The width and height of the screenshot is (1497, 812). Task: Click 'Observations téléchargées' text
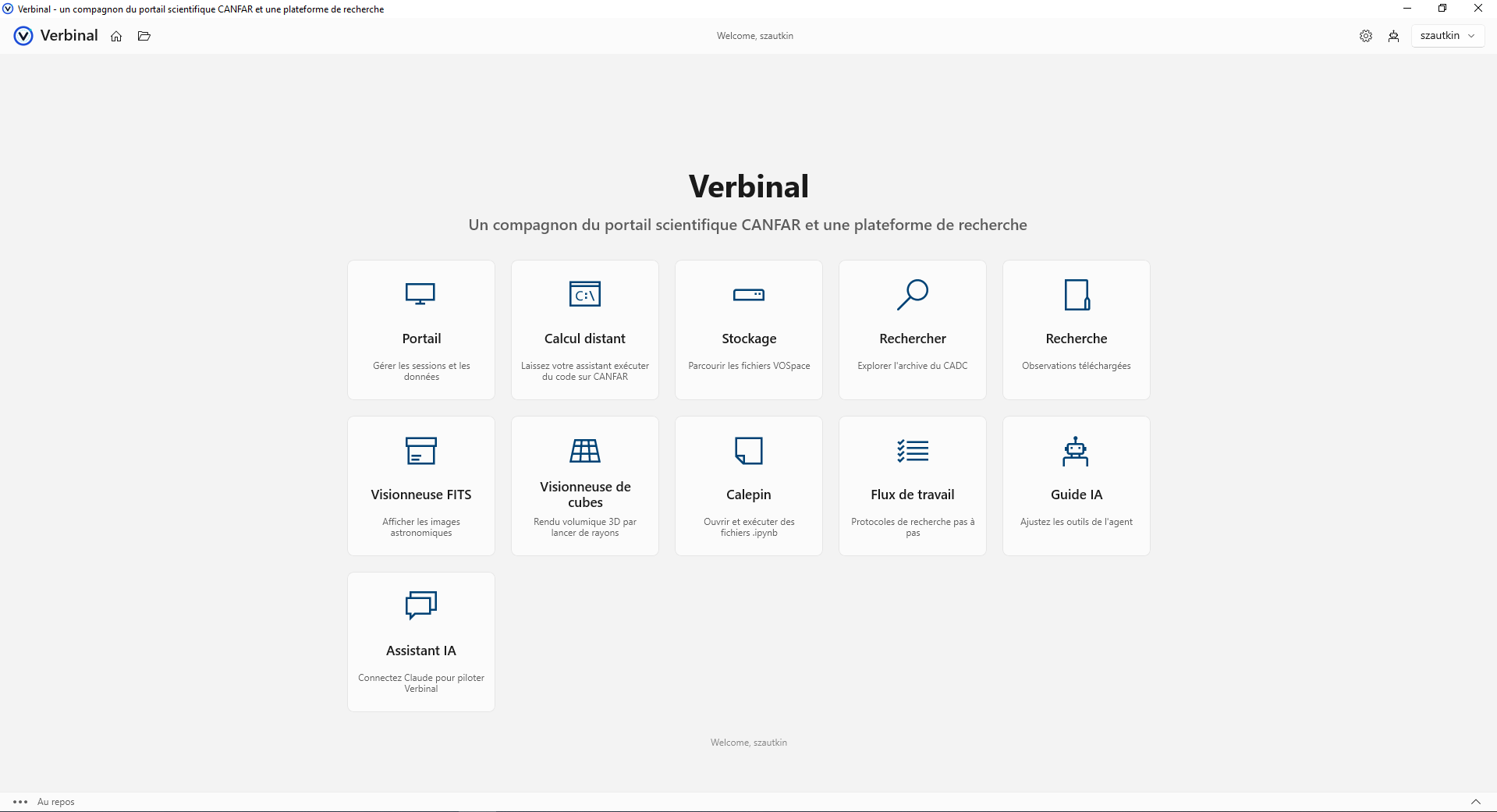1077,366
